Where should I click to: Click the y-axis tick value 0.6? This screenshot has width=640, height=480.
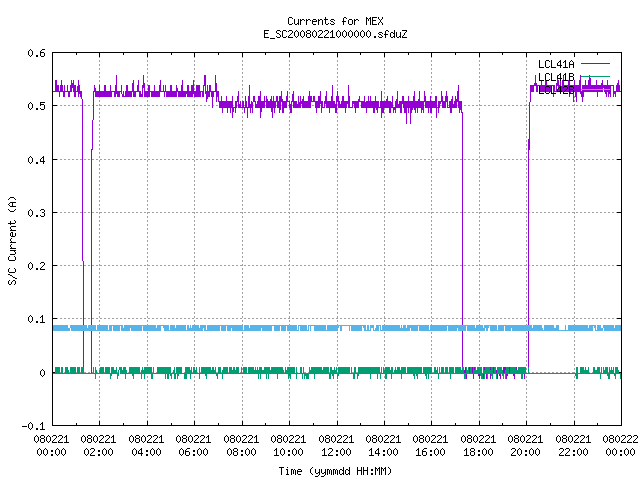point(36,53)
